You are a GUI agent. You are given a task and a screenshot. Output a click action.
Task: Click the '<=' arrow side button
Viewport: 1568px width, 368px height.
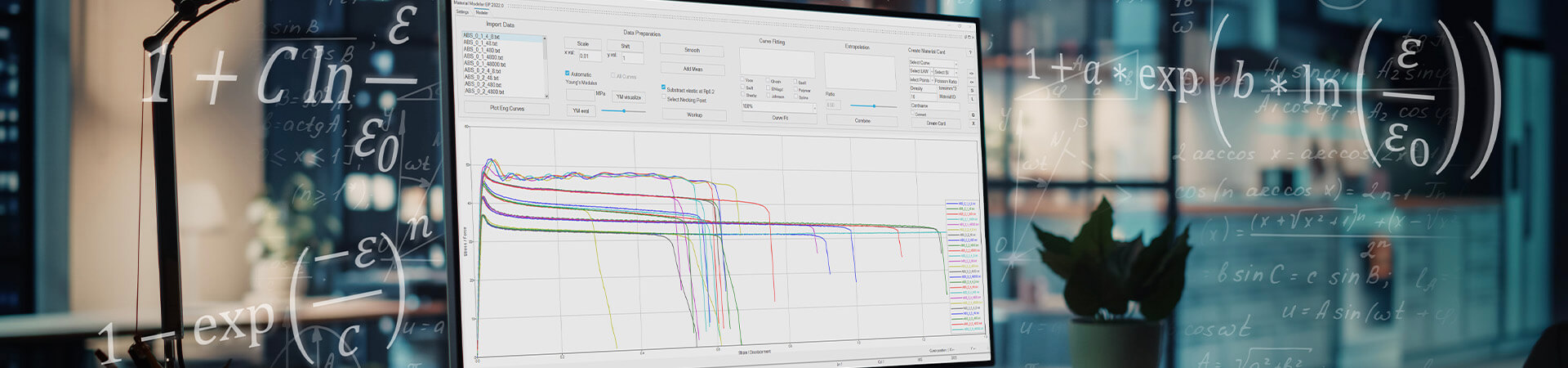(x=971, y=82)
